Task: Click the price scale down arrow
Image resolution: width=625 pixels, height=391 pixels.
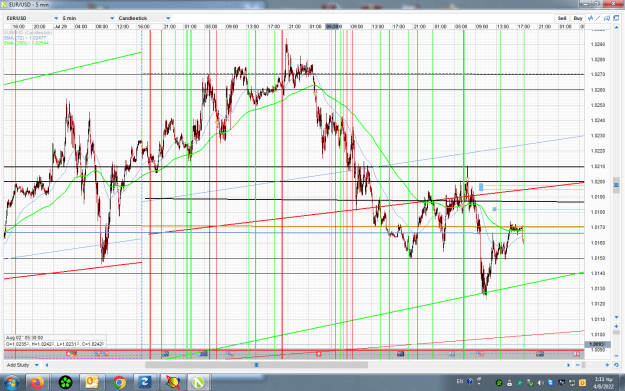Action: [x=617, y=317]
